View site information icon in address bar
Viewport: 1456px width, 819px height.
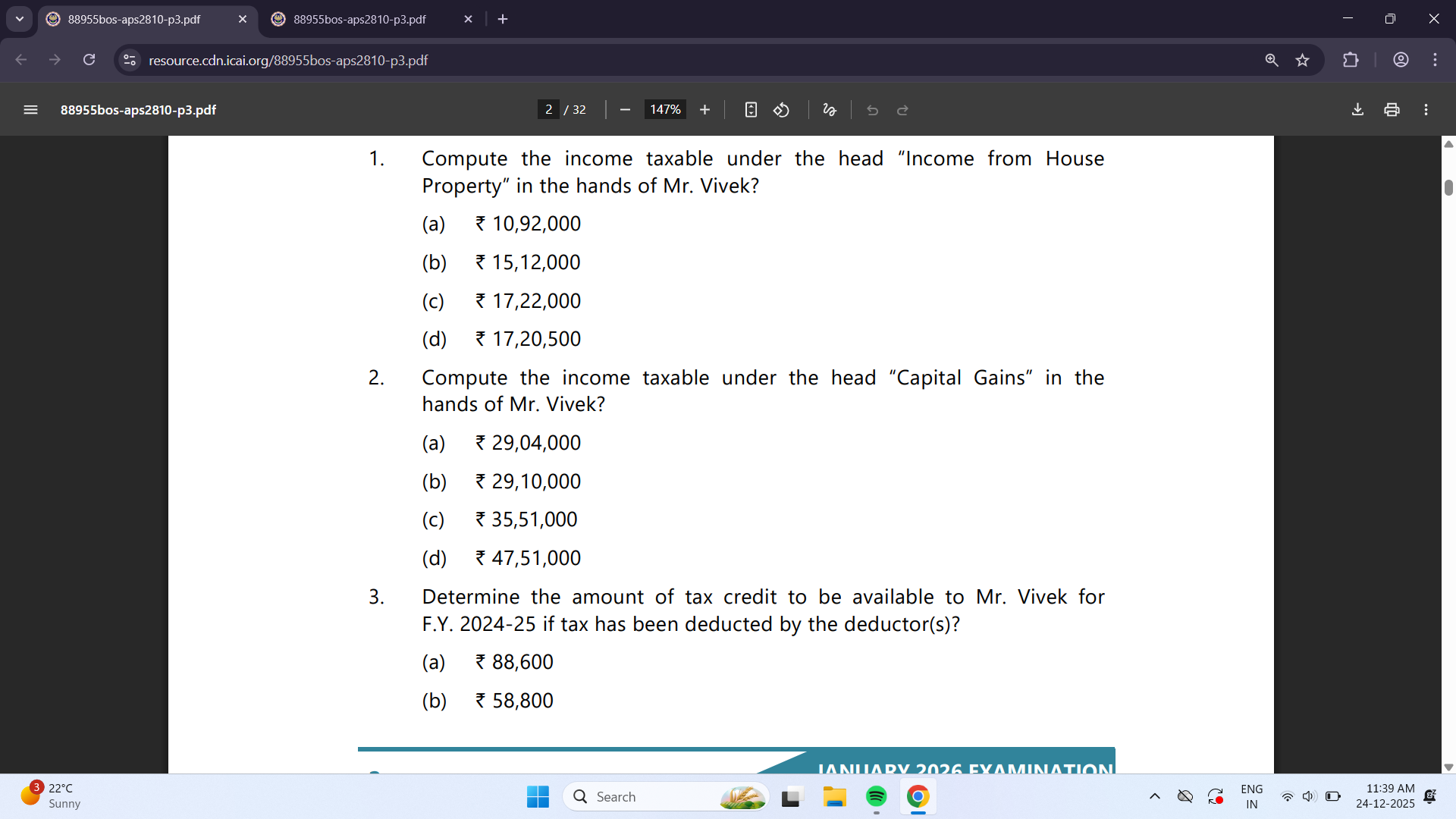coord(130,60)
